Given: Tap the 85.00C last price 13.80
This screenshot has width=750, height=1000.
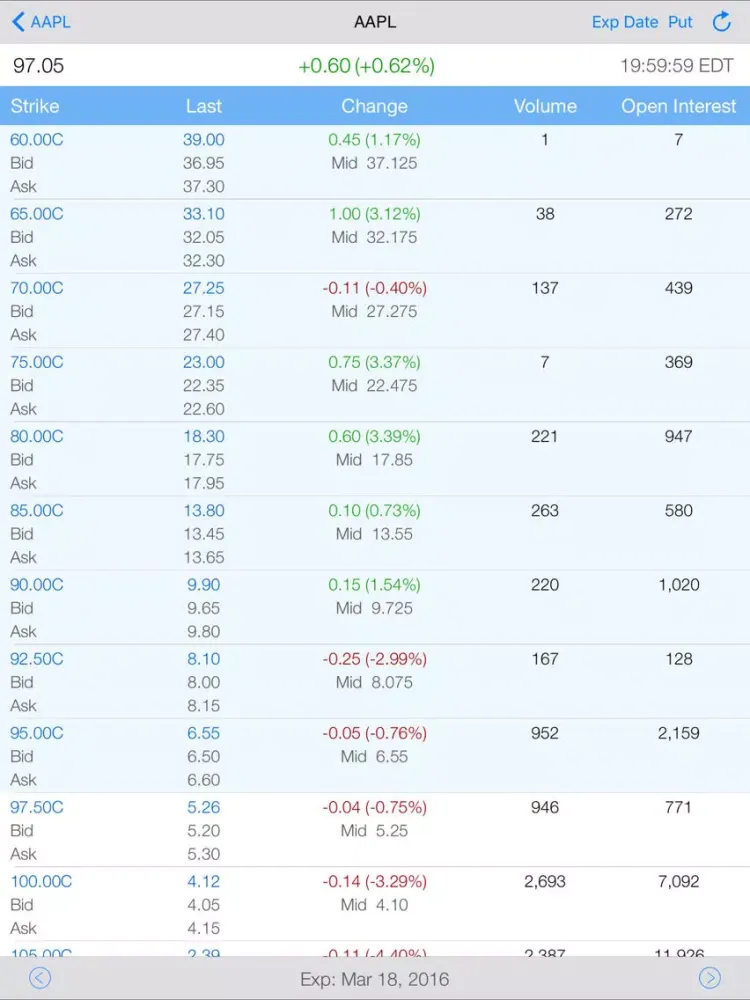Looking at the screenshot, I should coord(203,510).
